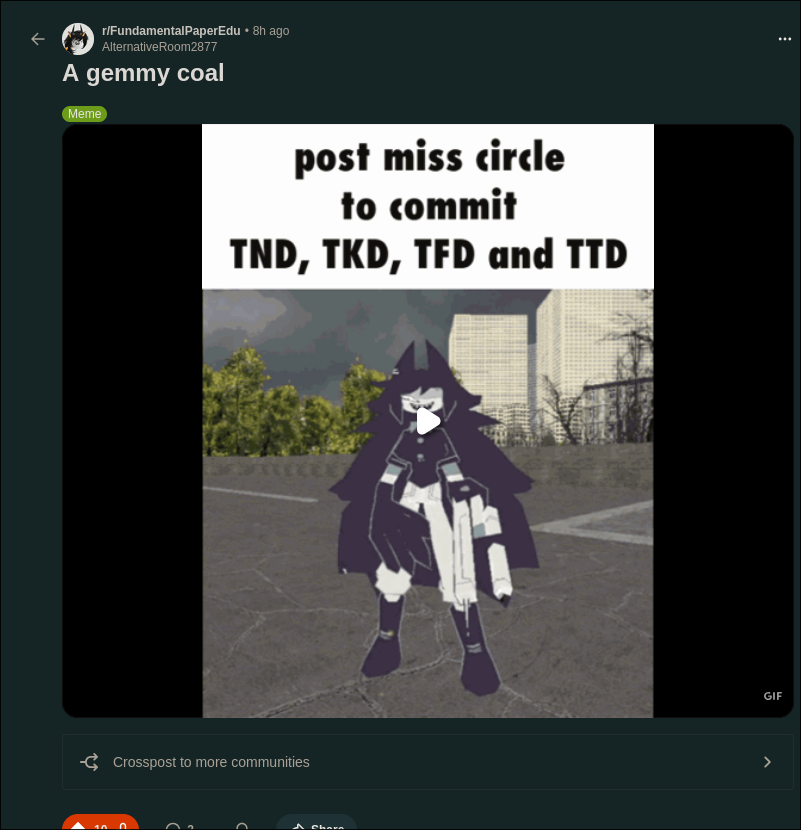801x830 pixels.
Task: Click the Share button
Action: (x=317, y=824)
